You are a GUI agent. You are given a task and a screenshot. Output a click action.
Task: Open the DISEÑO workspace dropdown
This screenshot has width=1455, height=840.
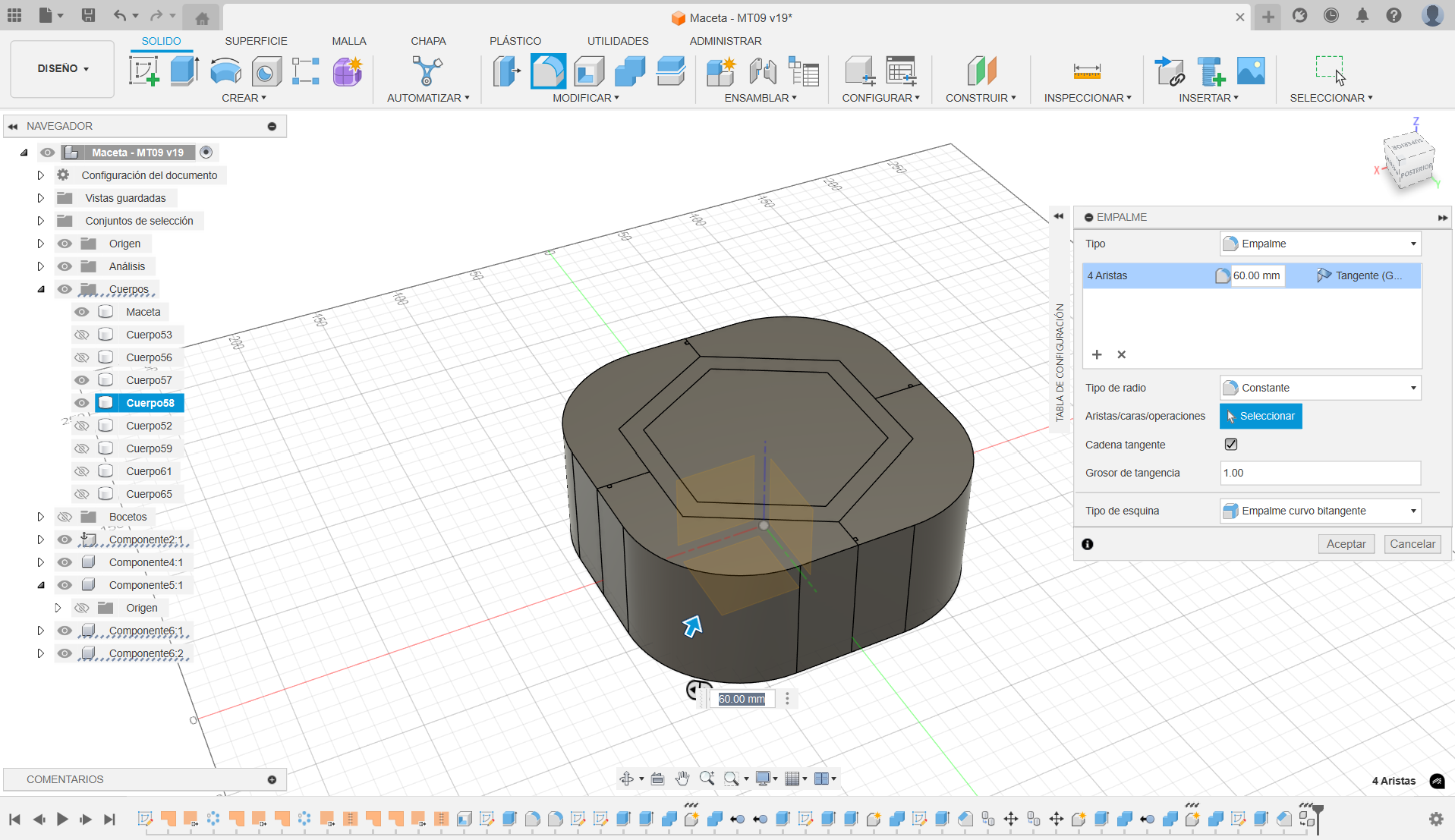coord(63,68)
